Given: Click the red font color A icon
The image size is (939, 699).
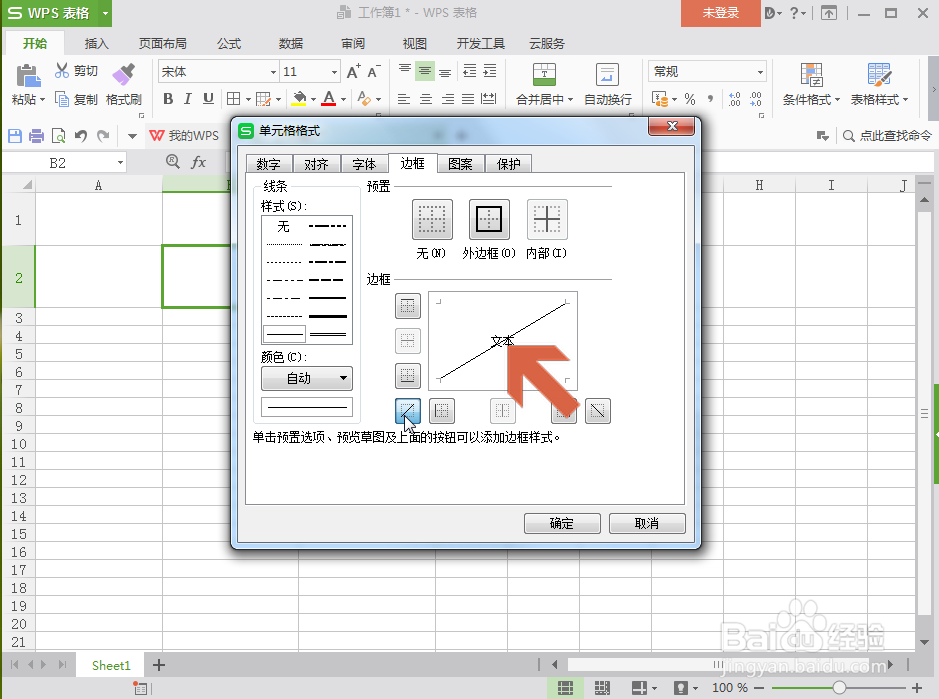Looking at the screenshot, I should [329, 99].
